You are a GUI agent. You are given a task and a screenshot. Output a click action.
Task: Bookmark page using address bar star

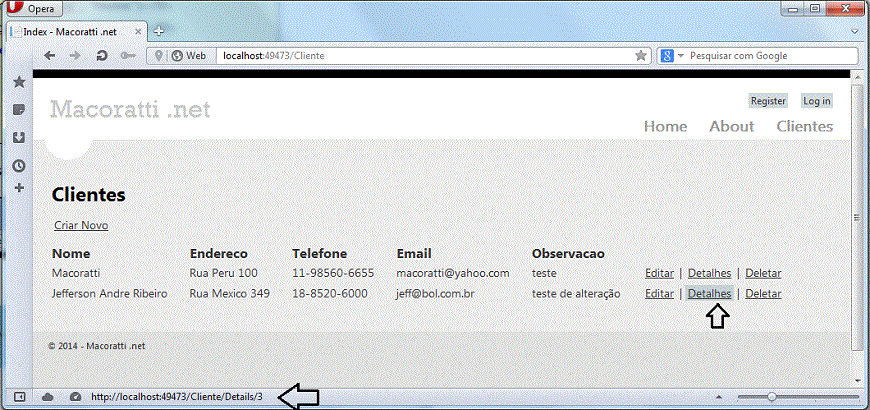[x=641, y=56]
